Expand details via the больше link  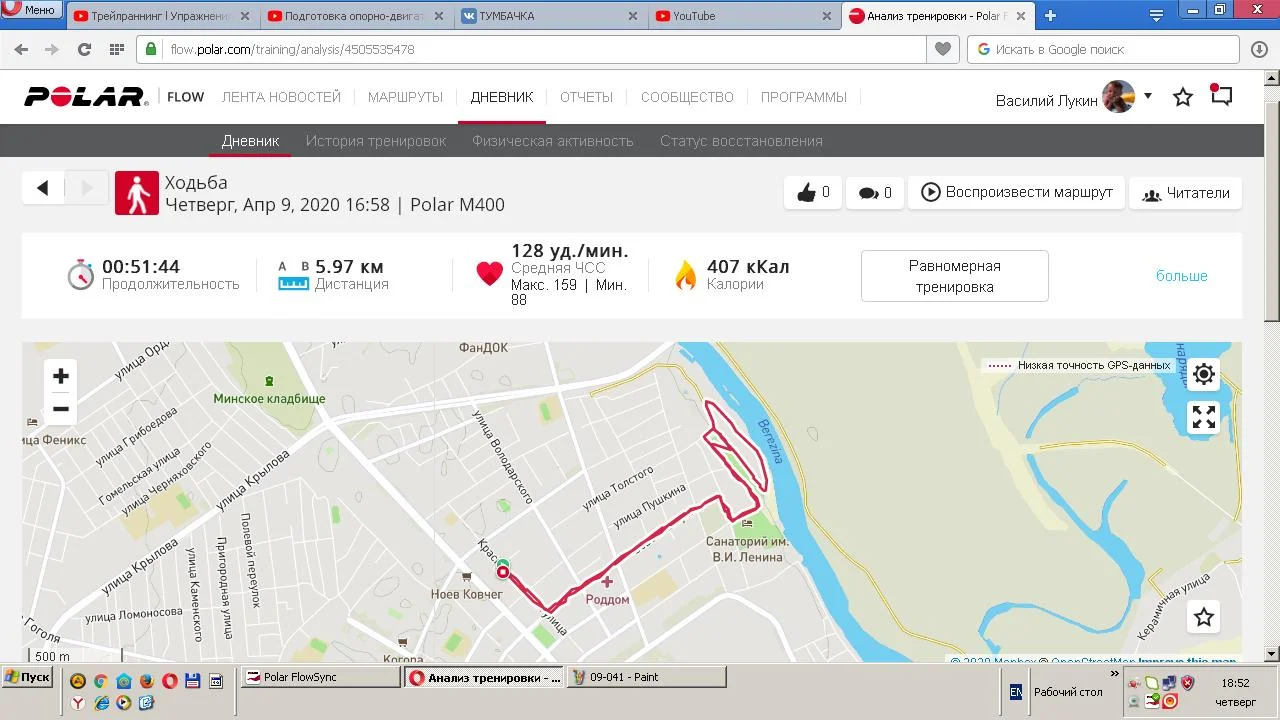coord(1182,276)
